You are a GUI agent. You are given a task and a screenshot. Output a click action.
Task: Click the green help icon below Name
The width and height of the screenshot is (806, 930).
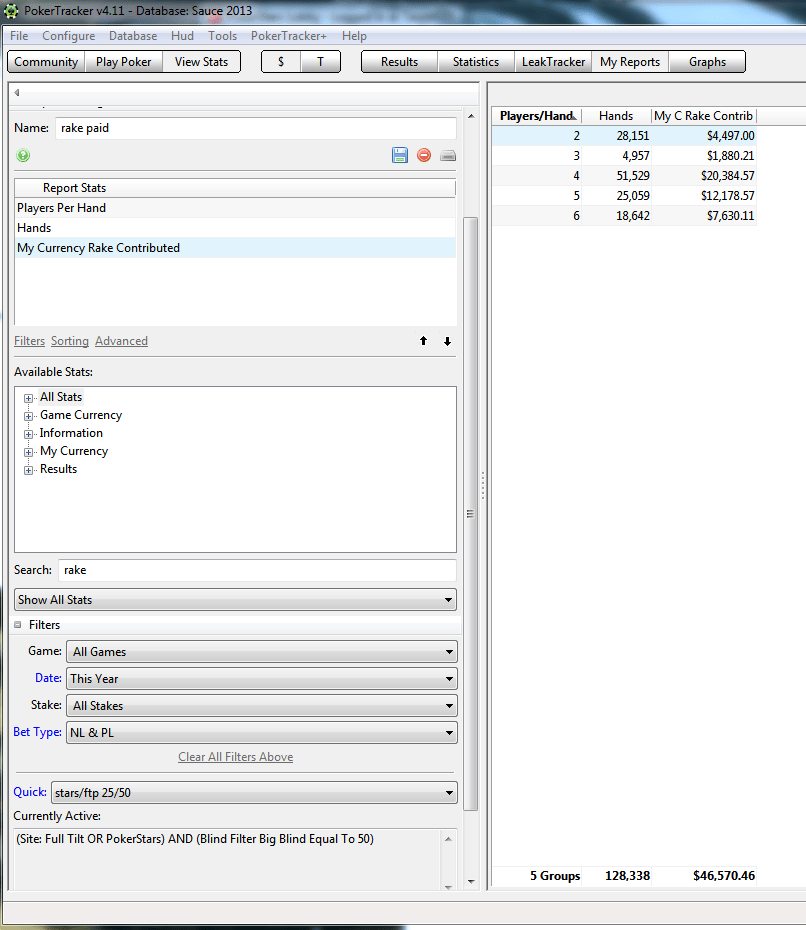(23, 155)
